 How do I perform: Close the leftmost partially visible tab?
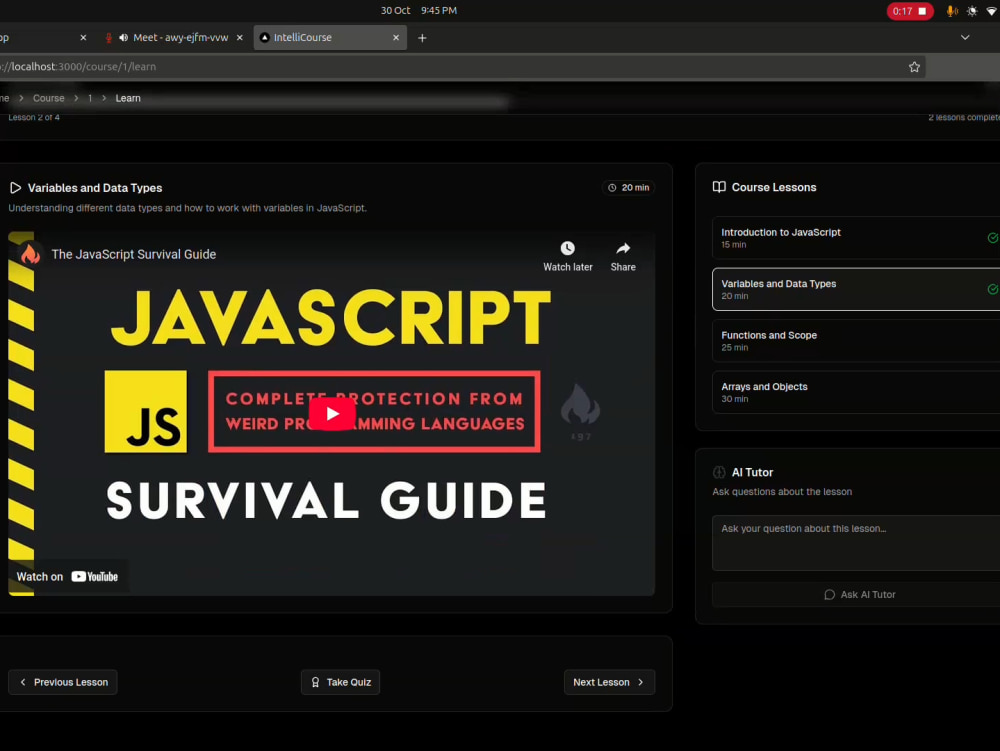(83, 38)
